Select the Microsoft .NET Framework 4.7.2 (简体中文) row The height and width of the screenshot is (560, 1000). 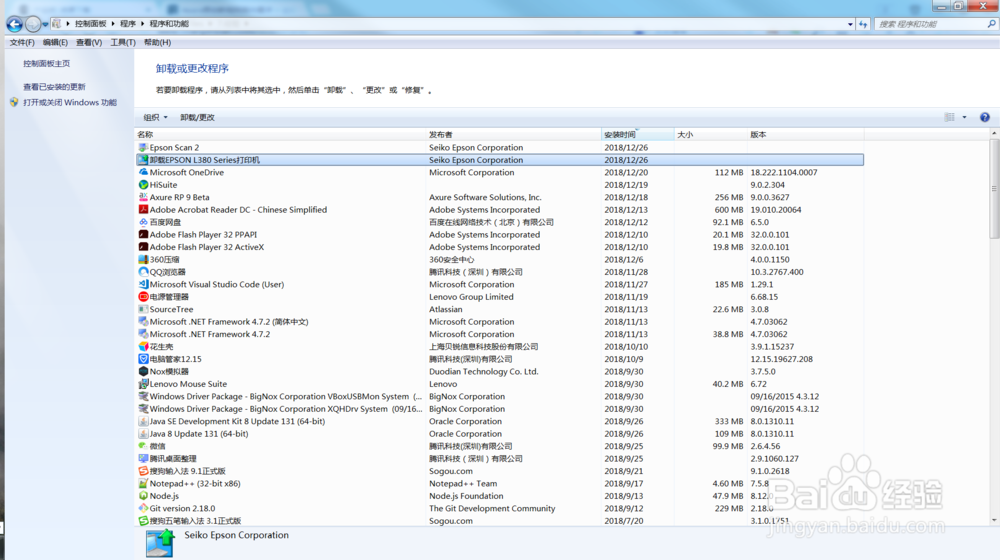coord(500,322)
